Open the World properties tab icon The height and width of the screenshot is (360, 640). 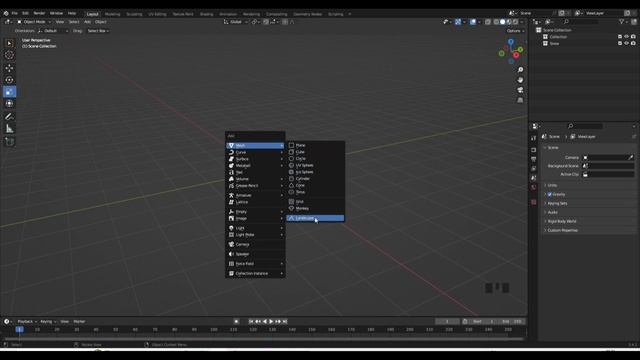533,187
